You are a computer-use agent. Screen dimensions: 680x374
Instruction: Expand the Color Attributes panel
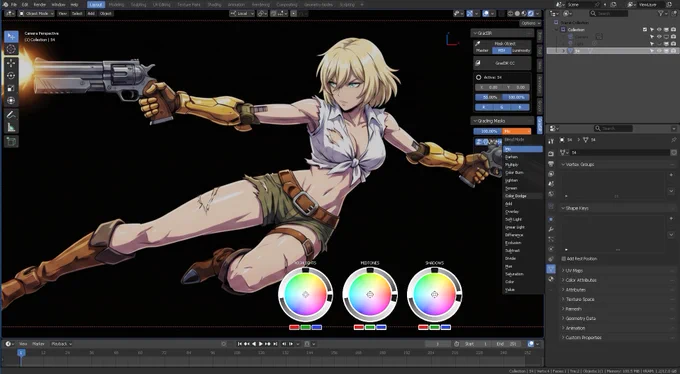click(x=581, y=280)
